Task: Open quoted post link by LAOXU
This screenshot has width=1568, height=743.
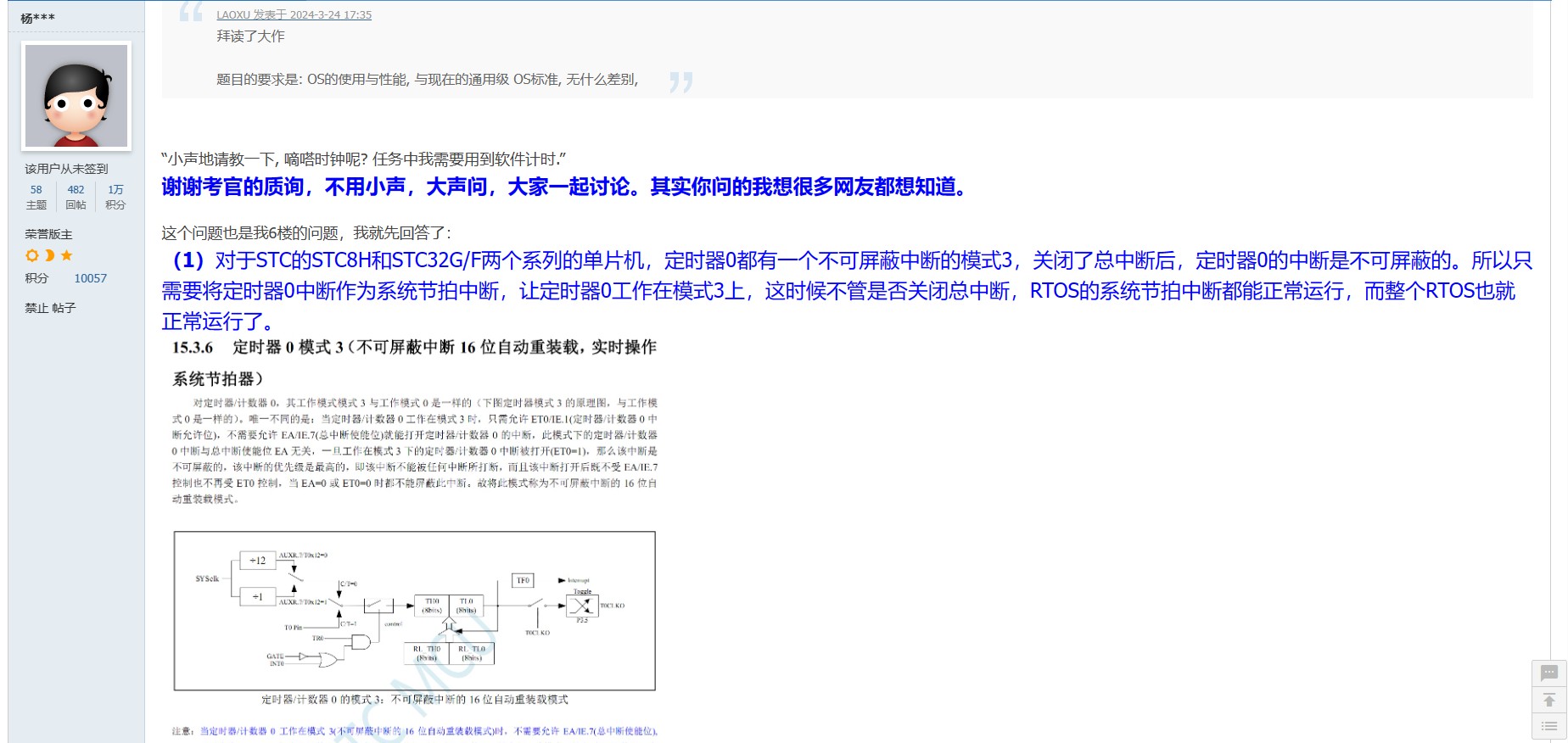Action: tap(294, 14)
